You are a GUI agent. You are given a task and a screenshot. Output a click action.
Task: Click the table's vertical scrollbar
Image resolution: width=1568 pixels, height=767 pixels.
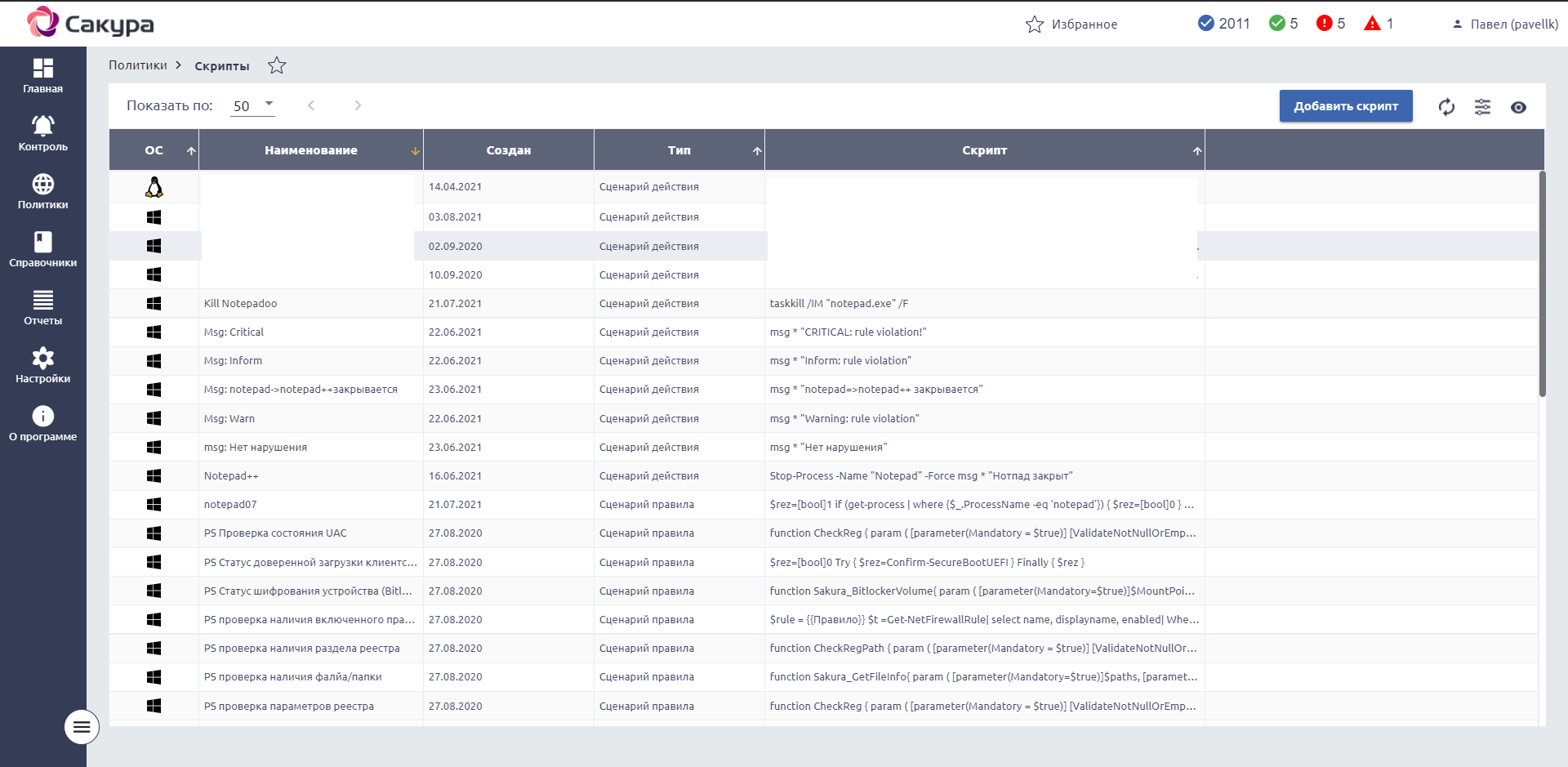(1542, 284)
